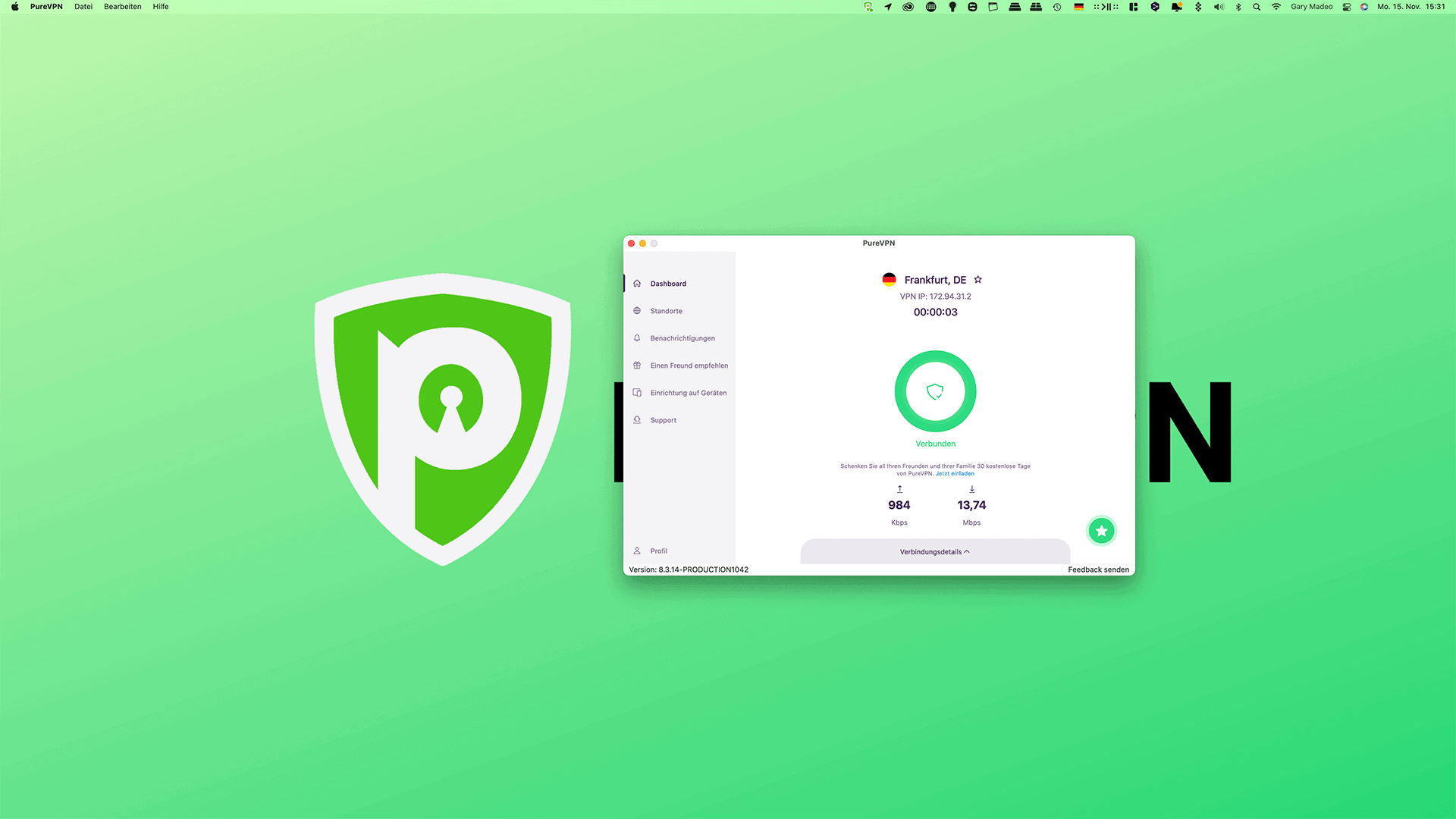Click download speed value 13,74

point(971,505)
